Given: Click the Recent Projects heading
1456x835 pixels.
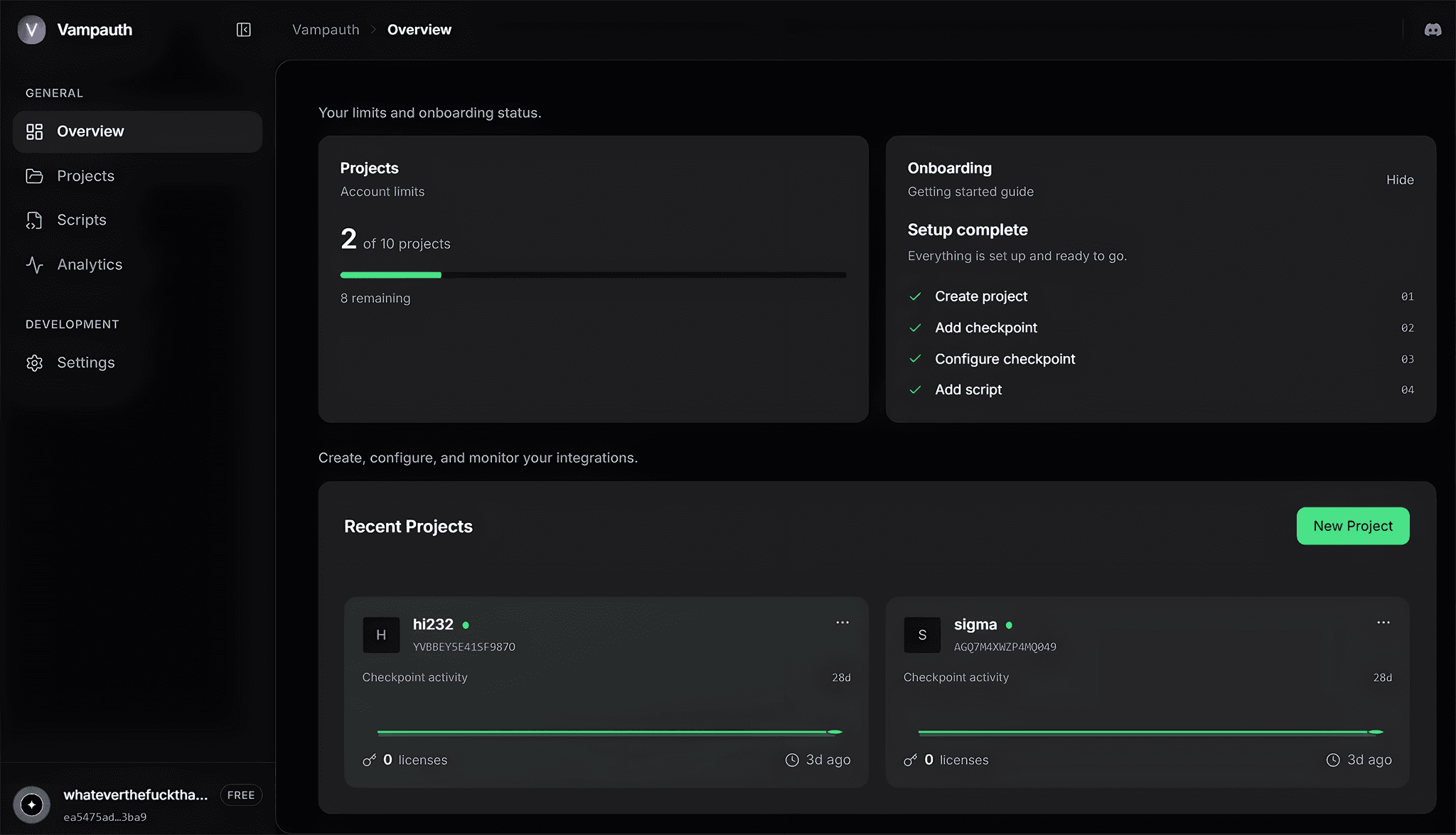Looking at the screenshot, I should (408, 527).
